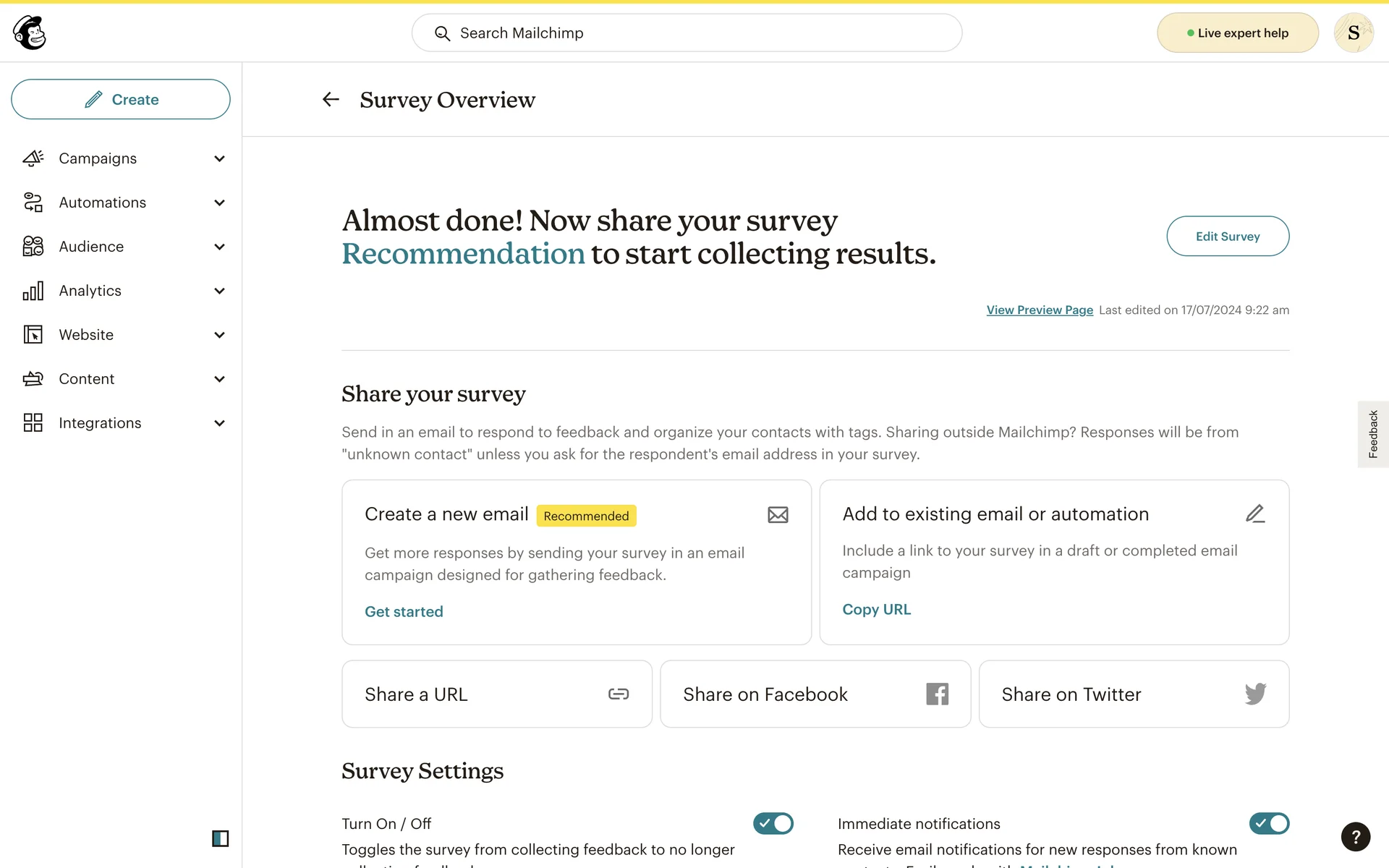Expand the Integrations dropdown arrow
The width and height of the screenshot is (1389, 868).
(x=219, y=423)
